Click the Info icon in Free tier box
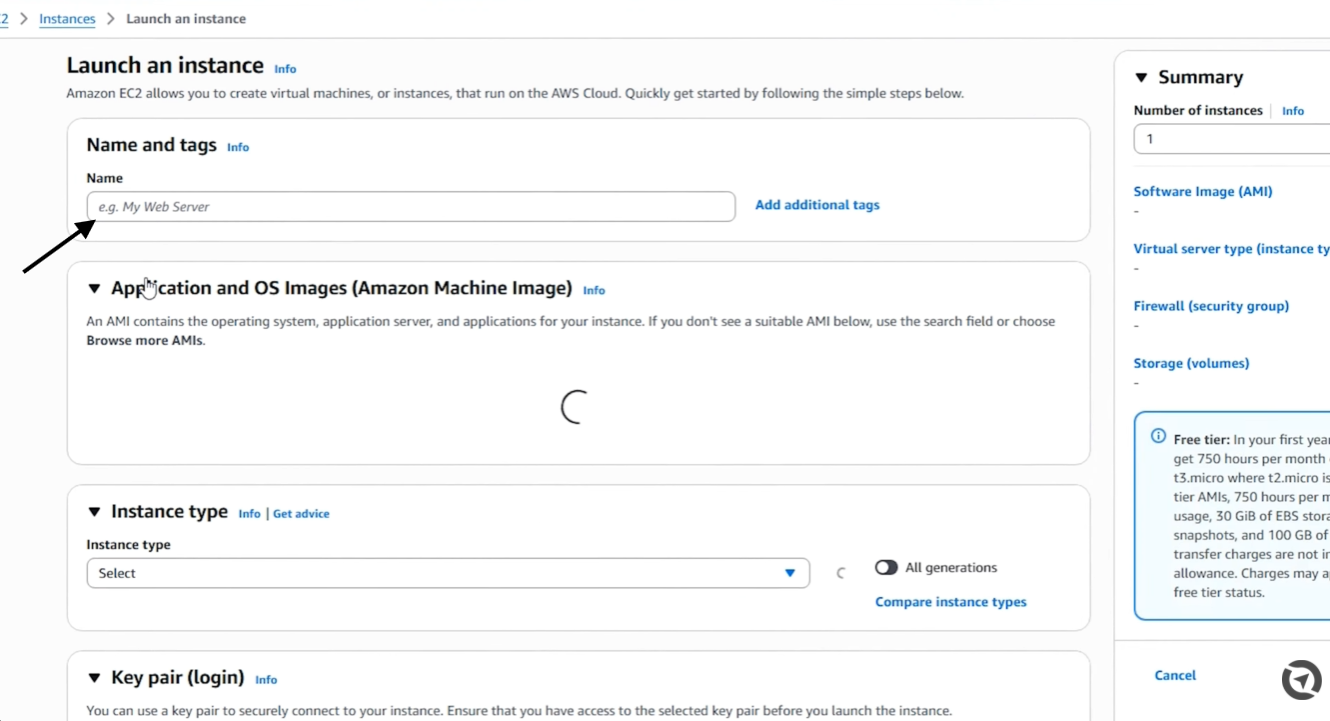 1158,436
